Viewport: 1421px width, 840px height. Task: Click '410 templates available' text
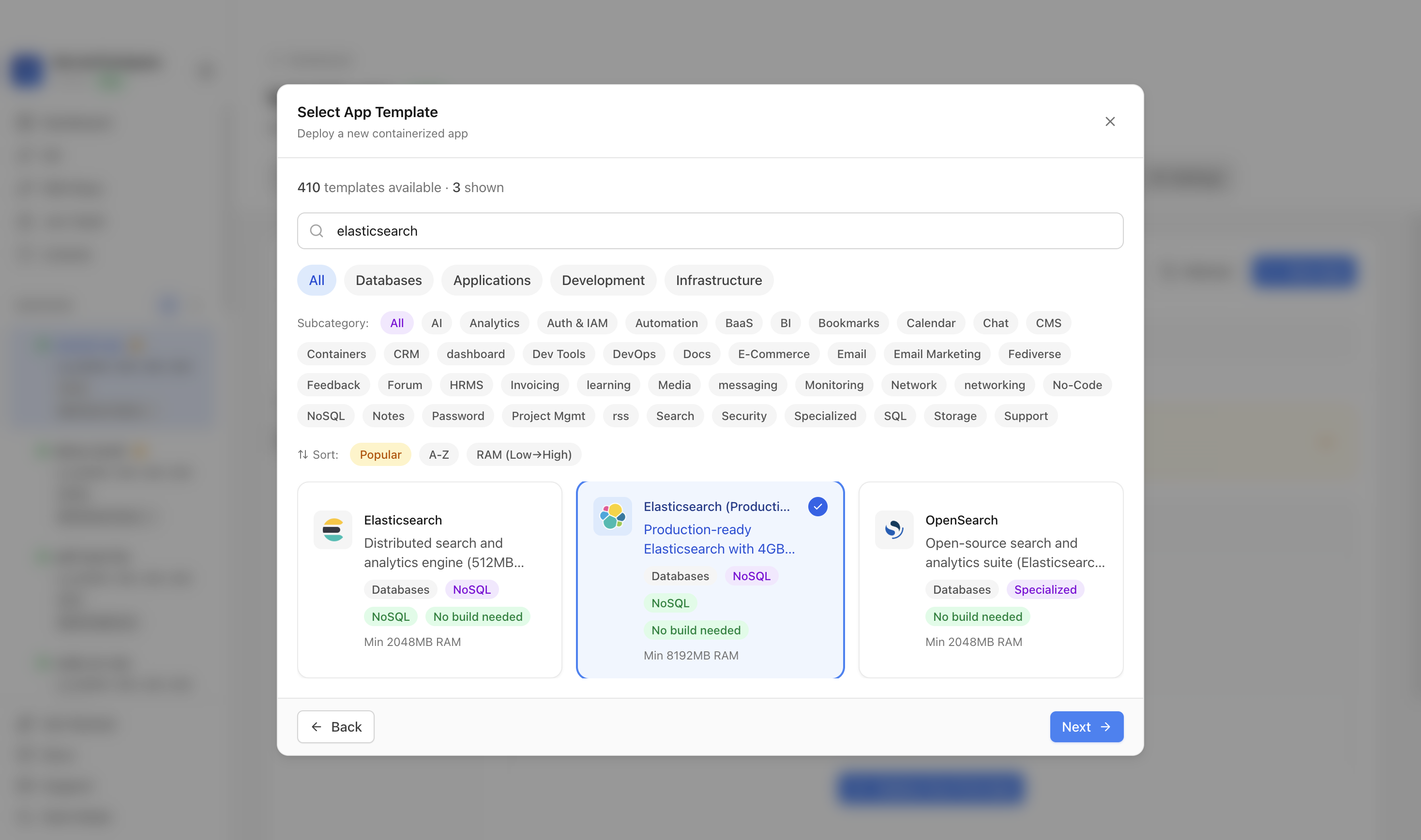(x=369, y=187)
